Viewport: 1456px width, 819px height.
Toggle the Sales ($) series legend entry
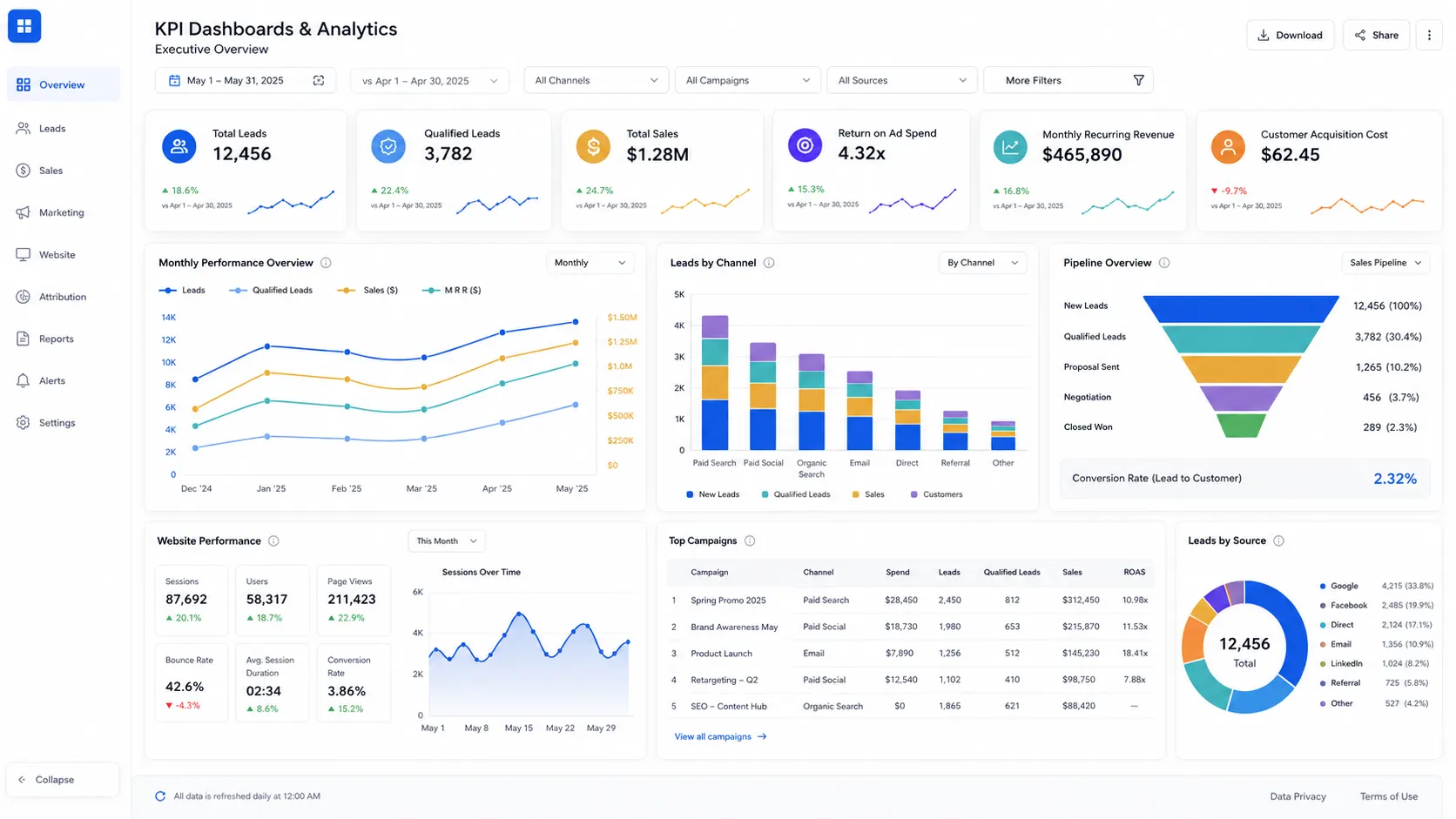click(368, 290)
